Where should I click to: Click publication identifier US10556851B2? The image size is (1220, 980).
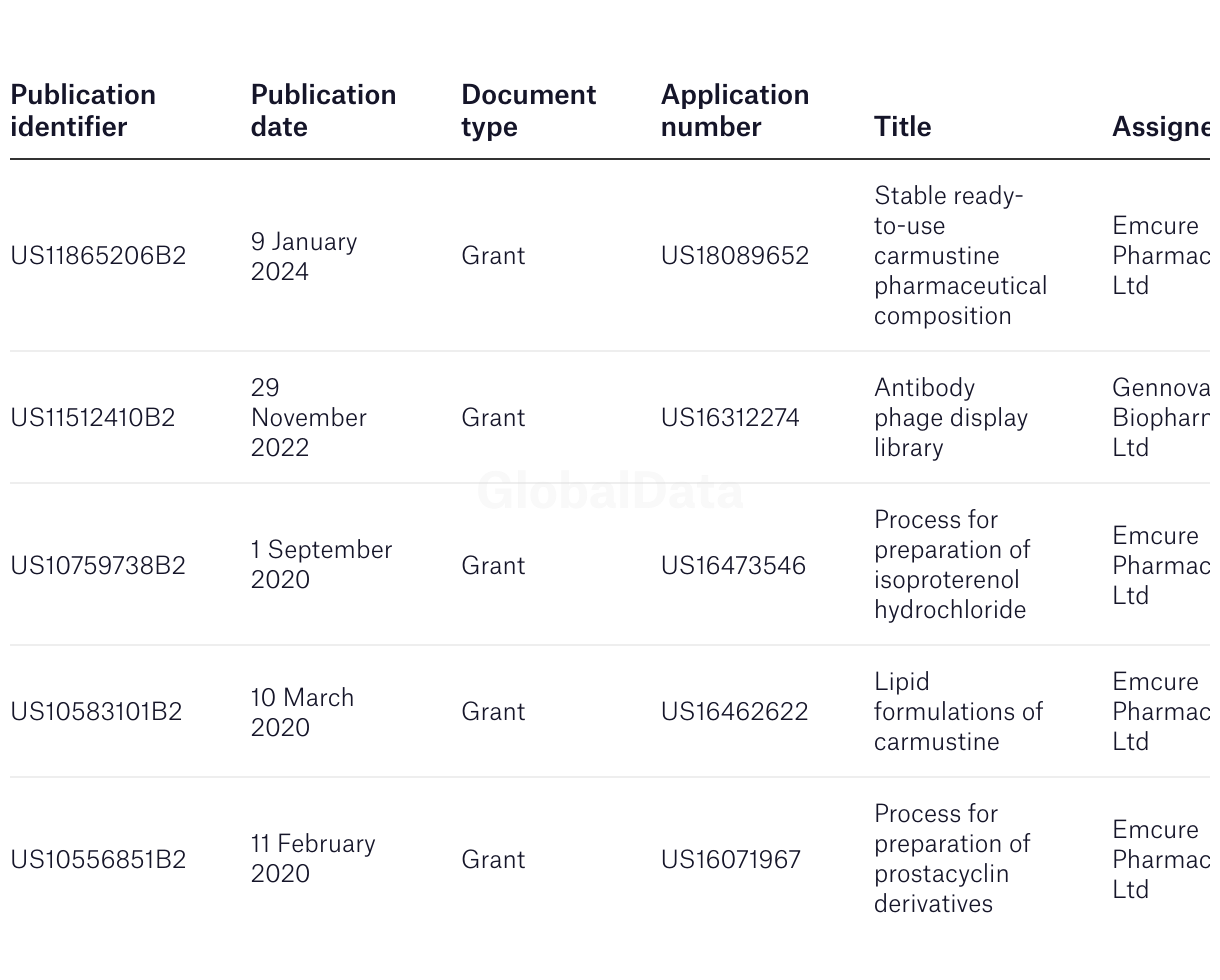pyautogui.click(x=98, y=860)
